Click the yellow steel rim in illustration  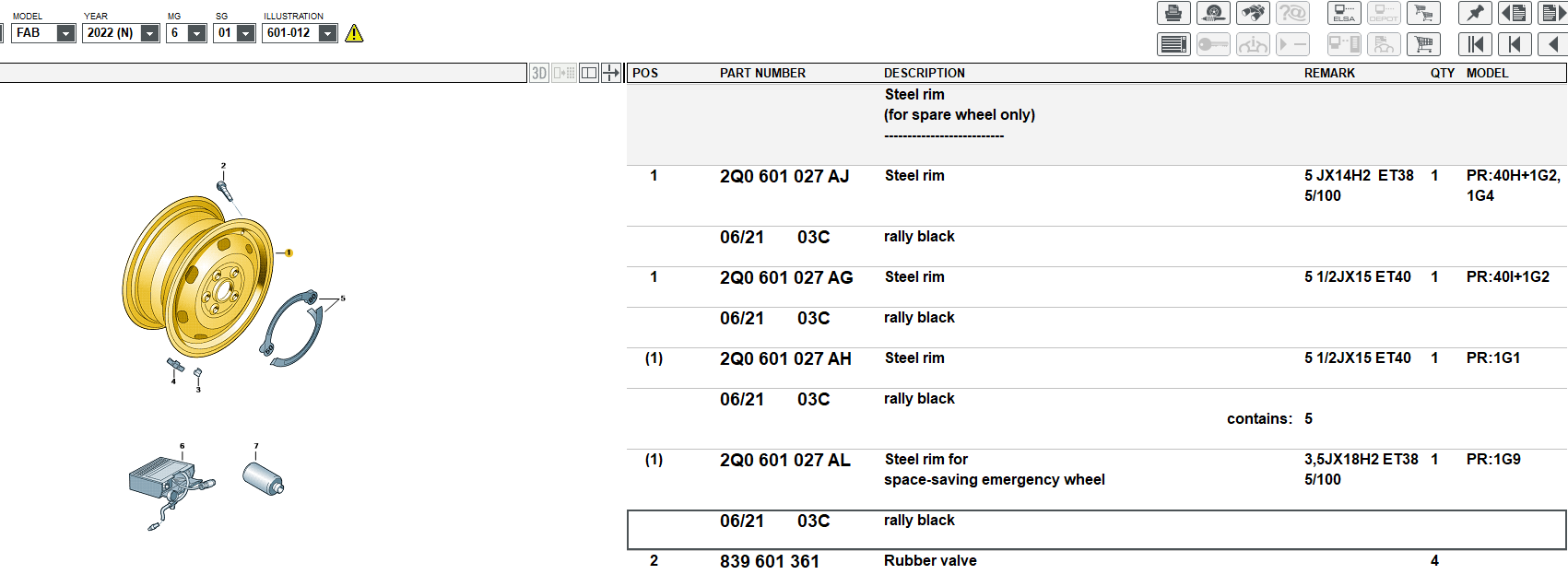point(196,276)
